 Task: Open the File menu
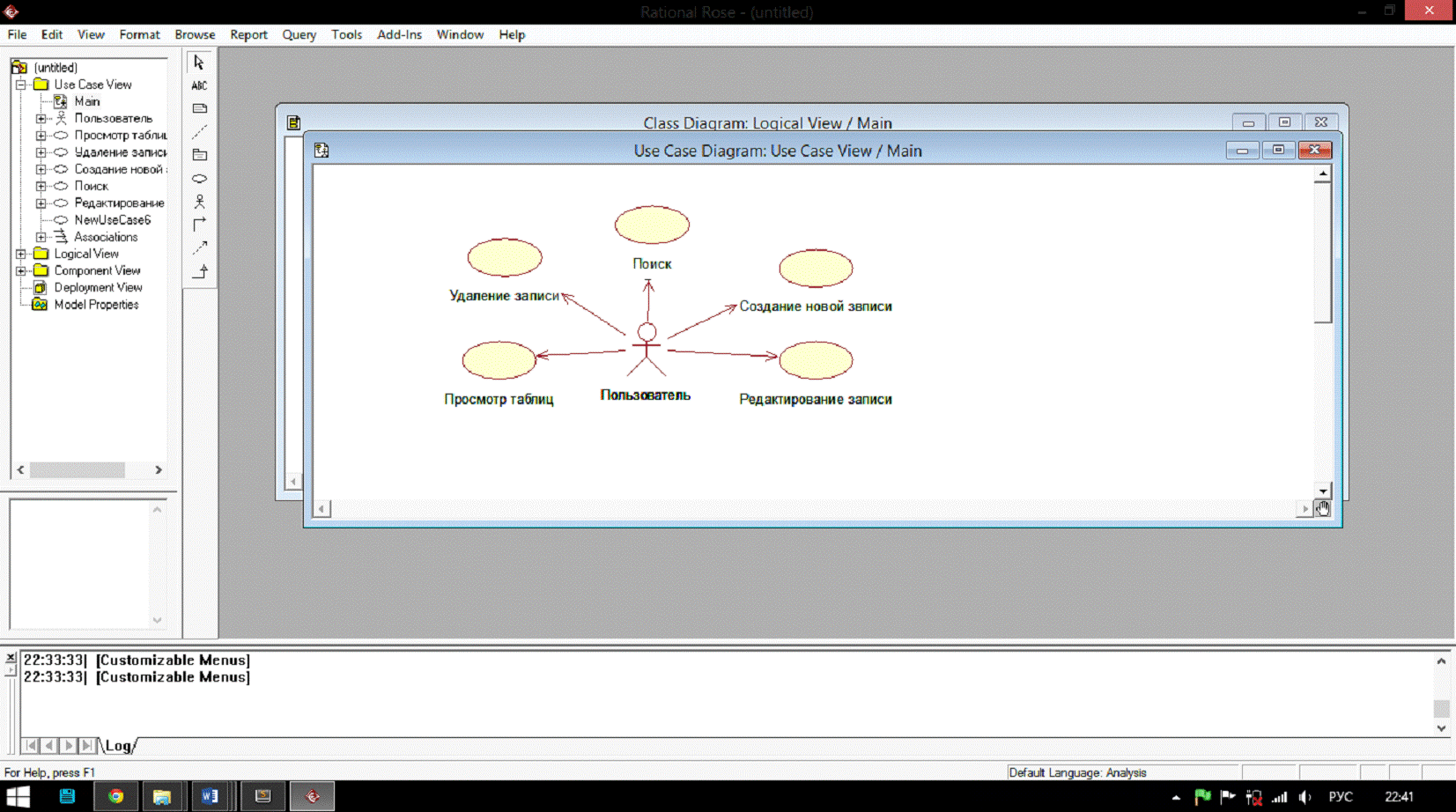coord(17,34)
